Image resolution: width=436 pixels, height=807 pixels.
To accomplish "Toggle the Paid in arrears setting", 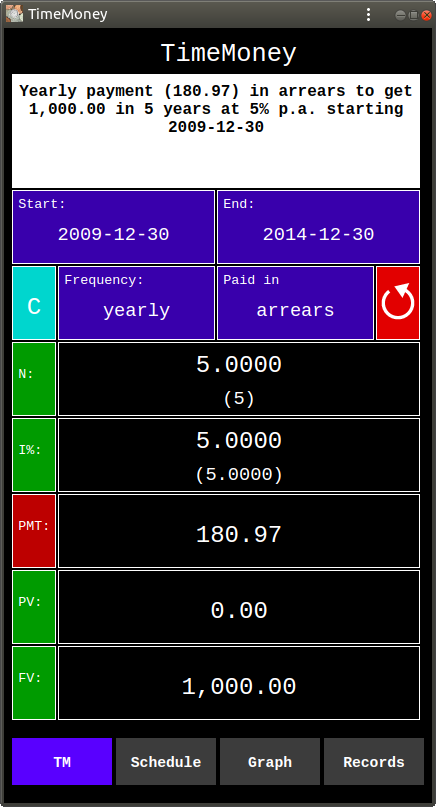I will (295, 303).
